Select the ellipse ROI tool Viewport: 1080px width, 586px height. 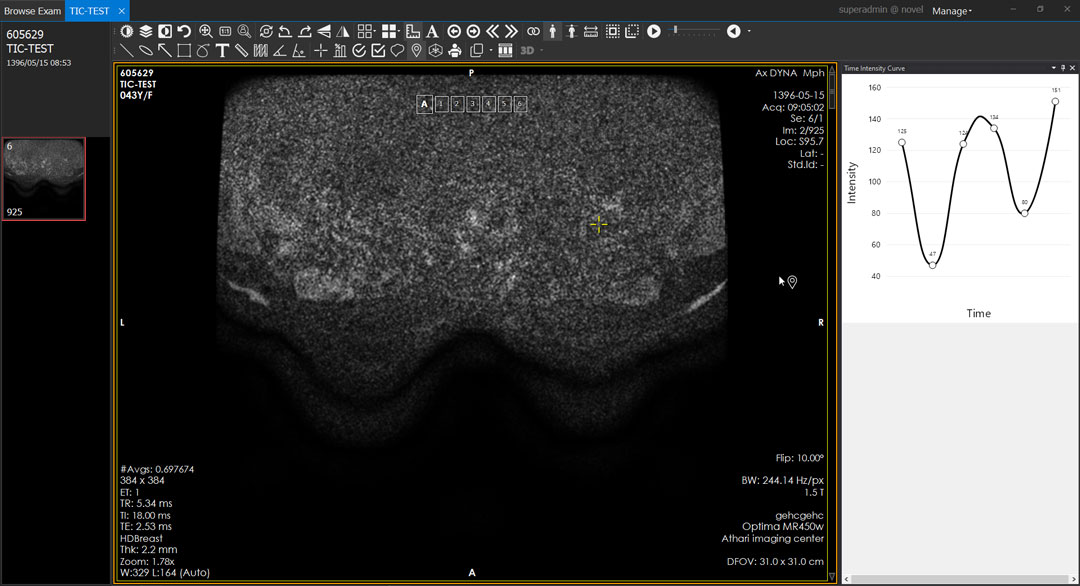pos(146,50)
